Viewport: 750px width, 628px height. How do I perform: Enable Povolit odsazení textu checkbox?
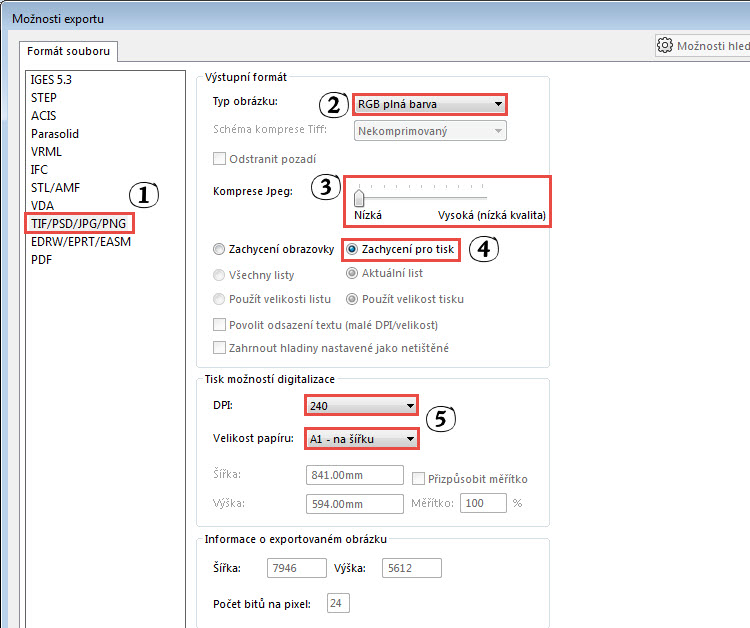(219, 325)
